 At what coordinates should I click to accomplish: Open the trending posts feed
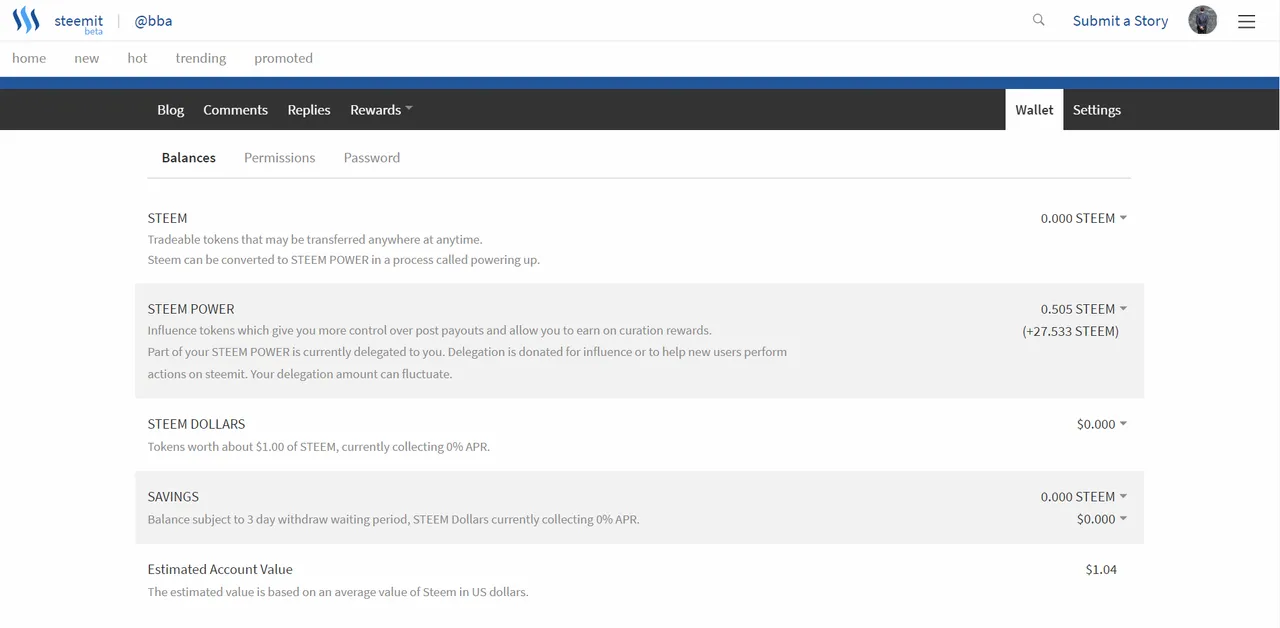click(201, 58)
